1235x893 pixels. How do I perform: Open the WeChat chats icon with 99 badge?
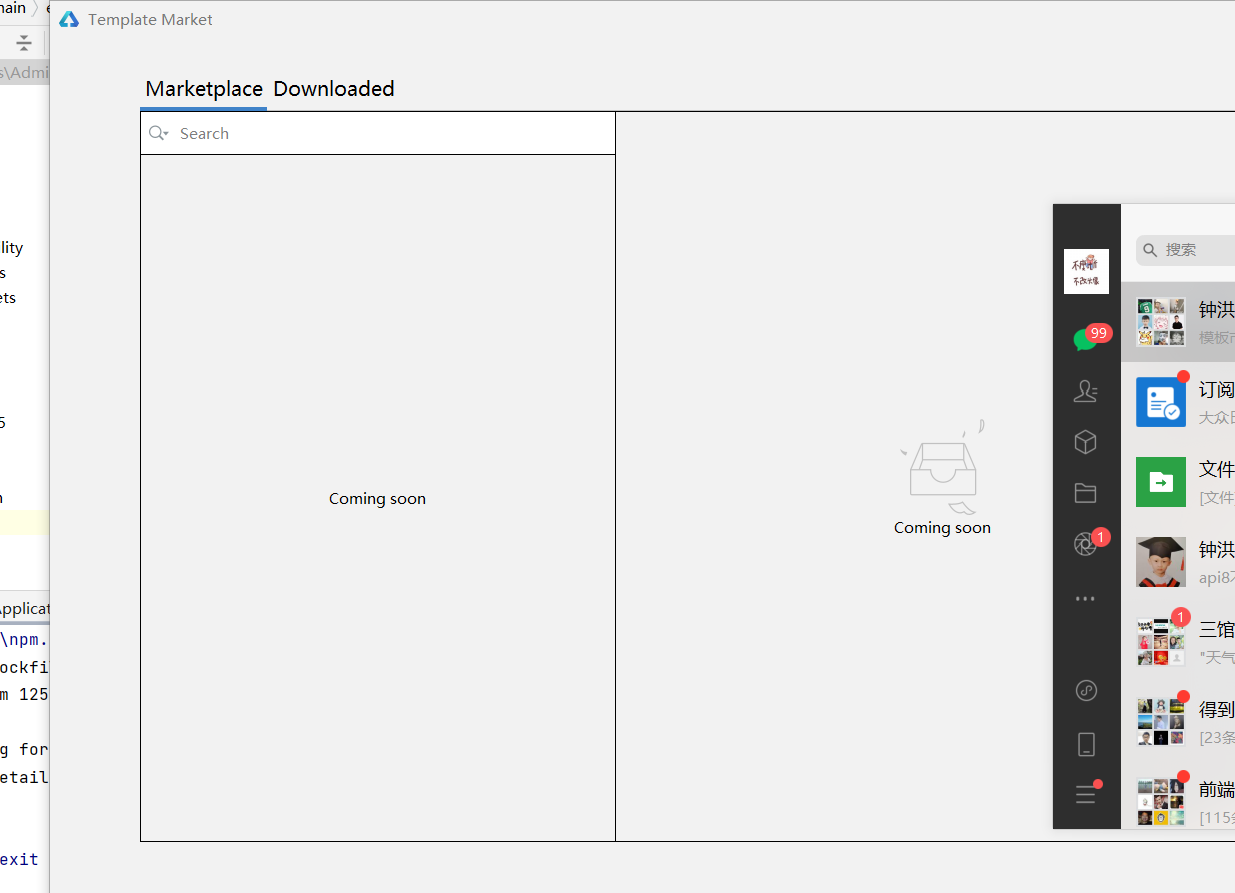1086,339
